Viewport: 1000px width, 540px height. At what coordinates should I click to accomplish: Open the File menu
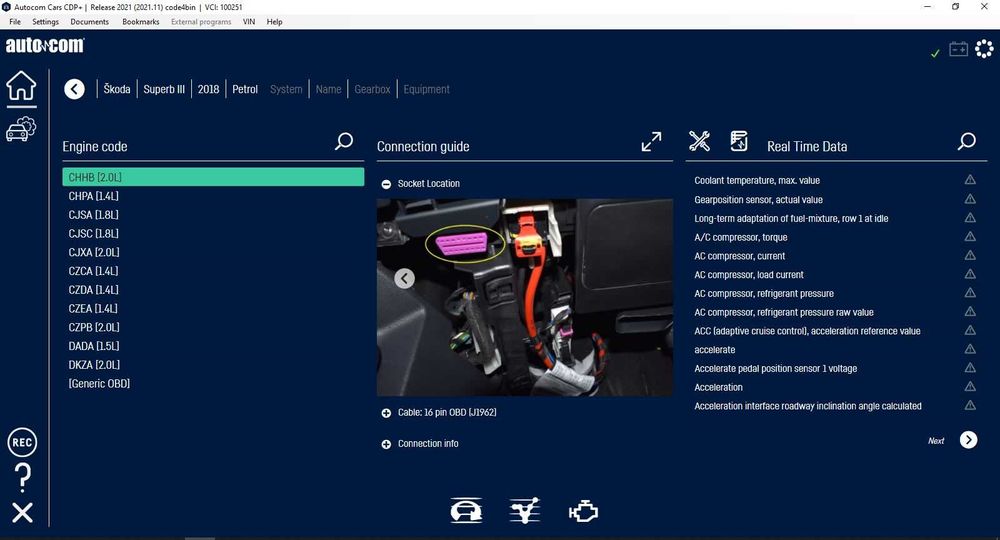[15, 22]
